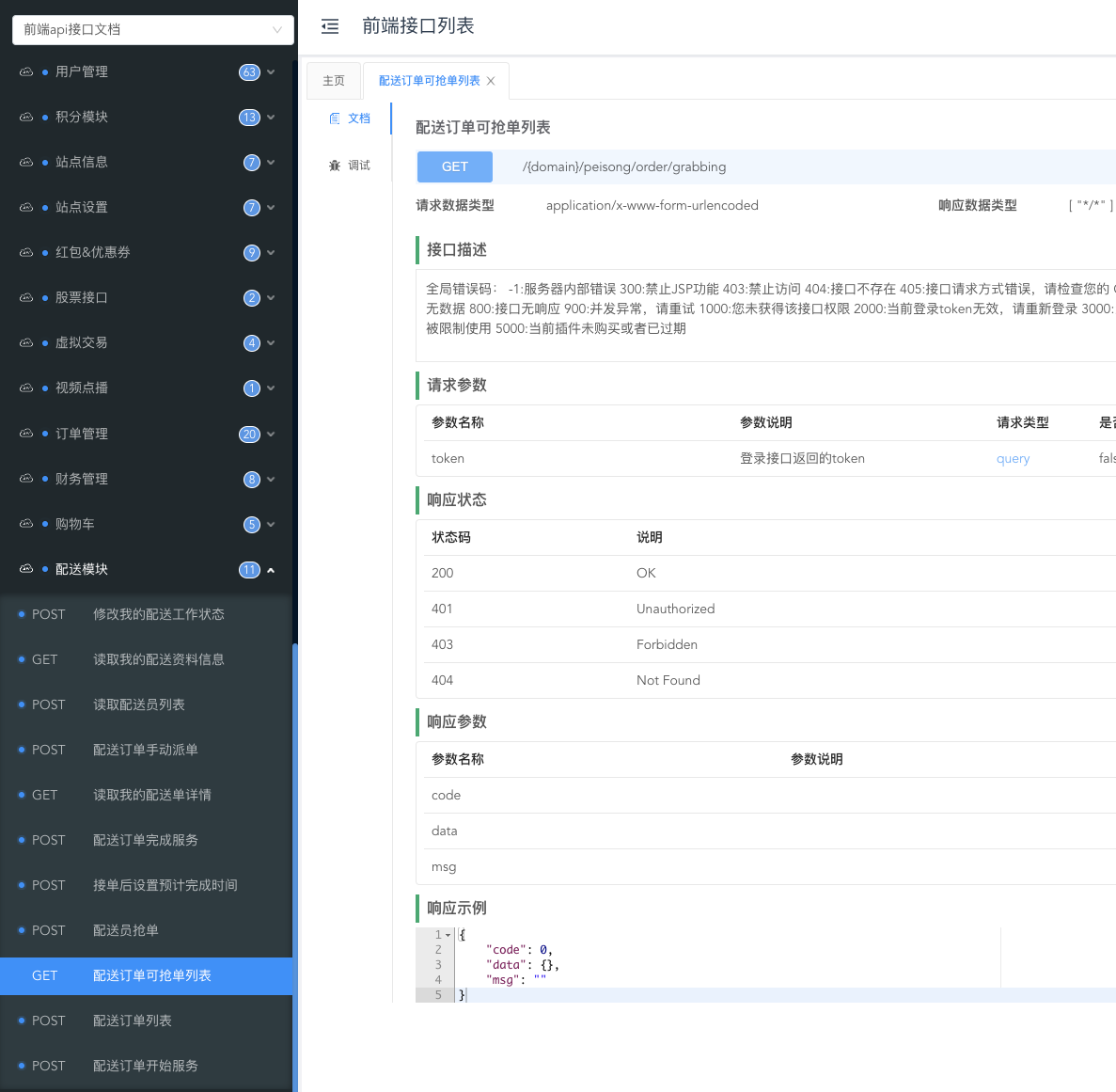Click the Not Found description cell
This screenshot has height=1092, width=1116.
[x=668, y=681]
